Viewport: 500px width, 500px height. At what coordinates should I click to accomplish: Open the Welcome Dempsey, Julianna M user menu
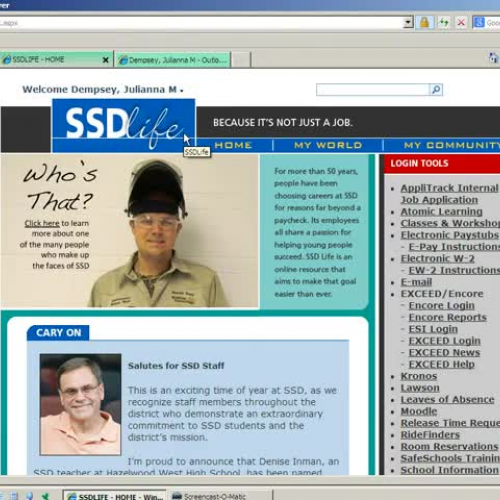tap(103, 89)
